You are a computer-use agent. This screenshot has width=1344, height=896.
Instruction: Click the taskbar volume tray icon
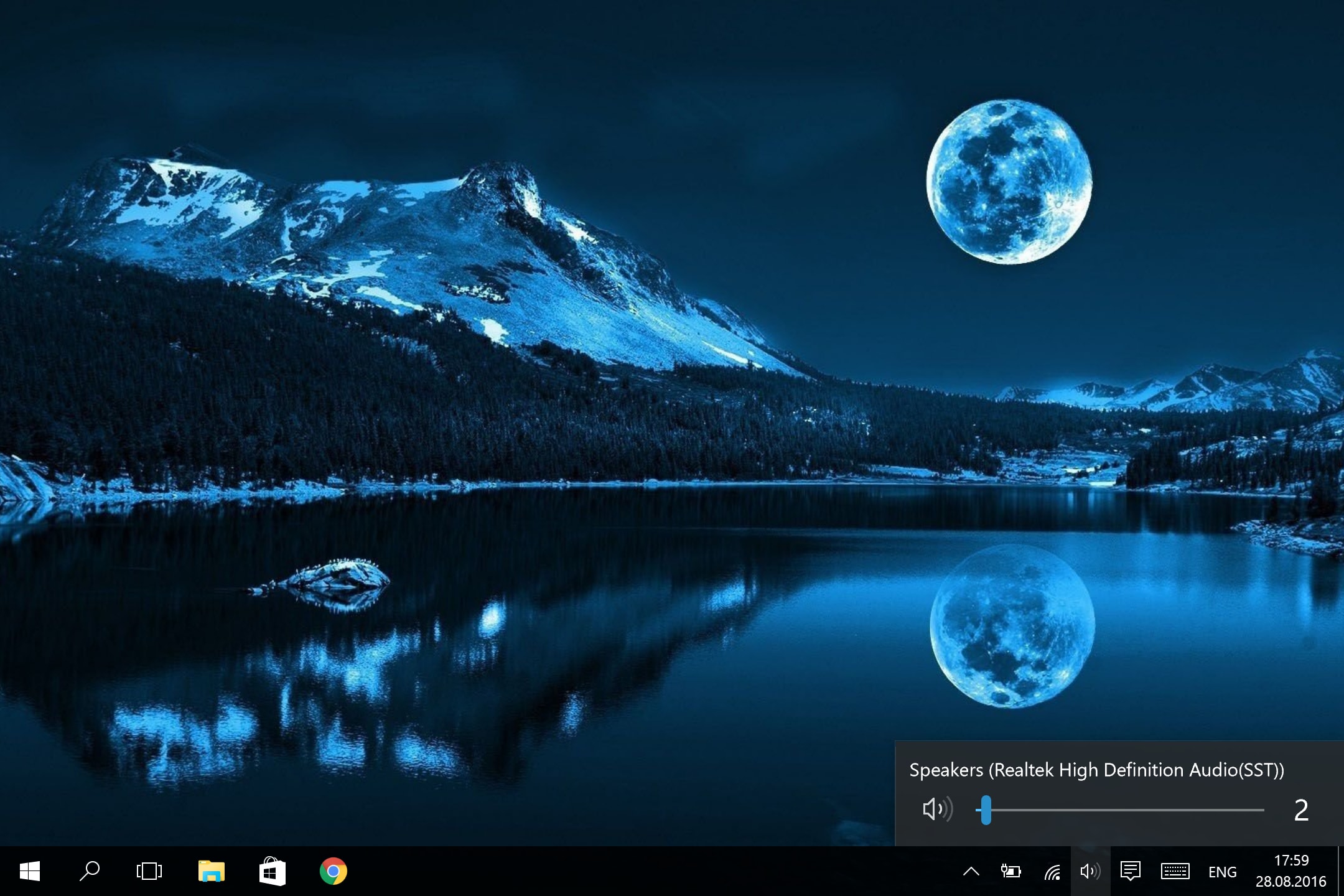coord(1090,871)
